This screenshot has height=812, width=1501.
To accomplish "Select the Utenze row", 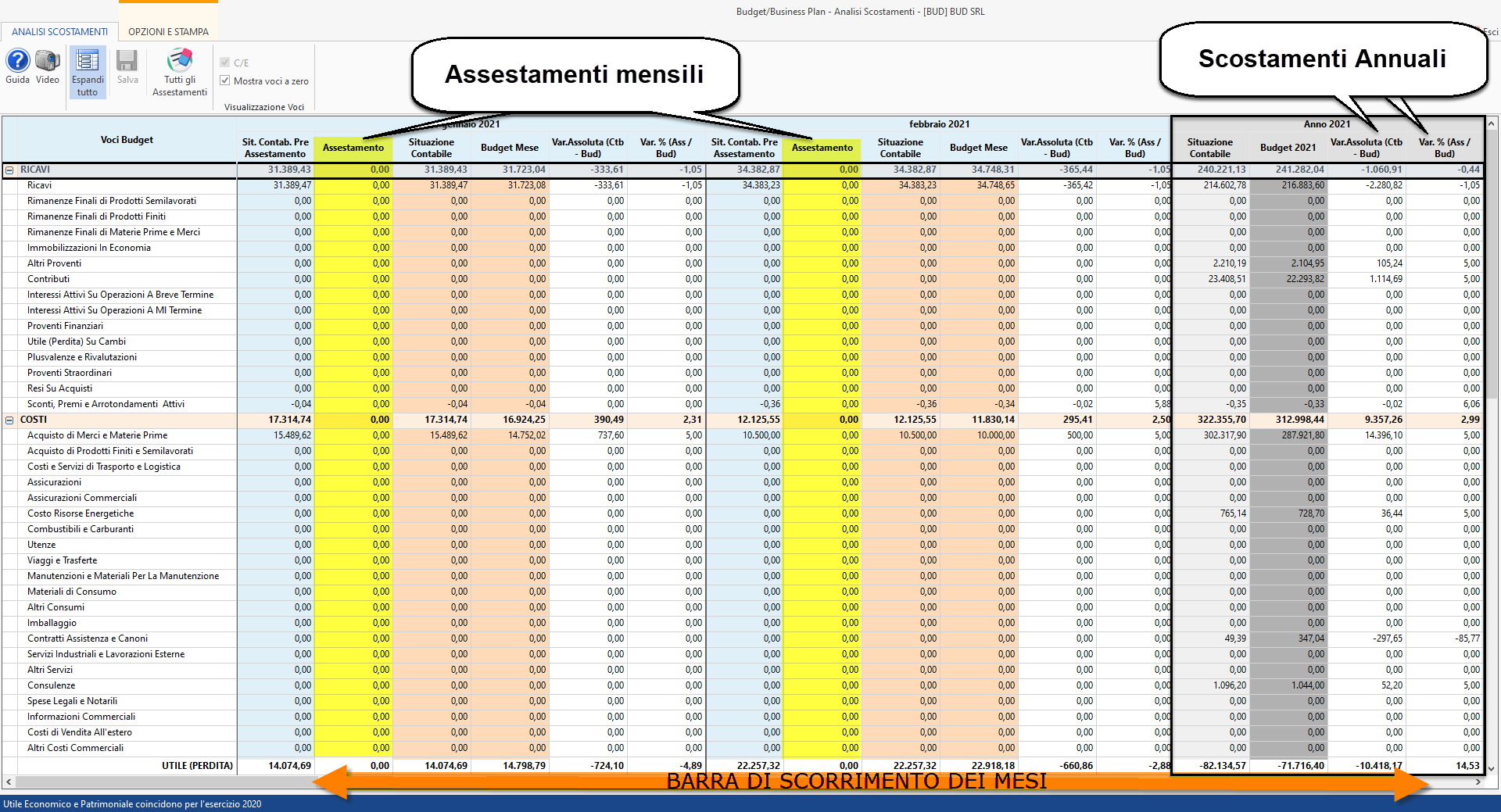I will [41, 545].
